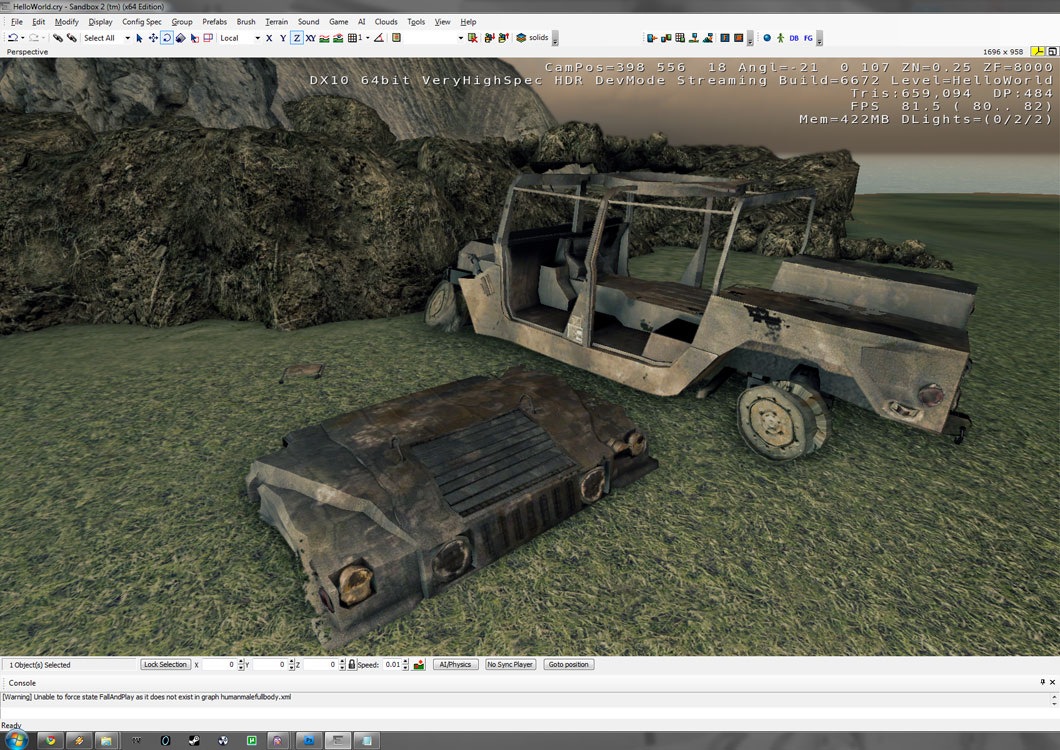Click the Redo arrow icon
Screen dimensions: 1060x750
click(x=33, y=38)
